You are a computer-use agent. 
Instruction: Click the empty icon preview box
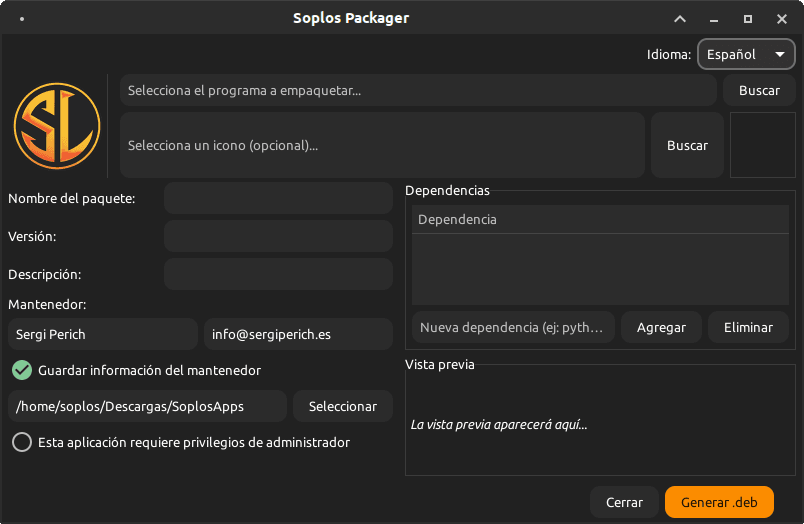[x=762, y=145]
